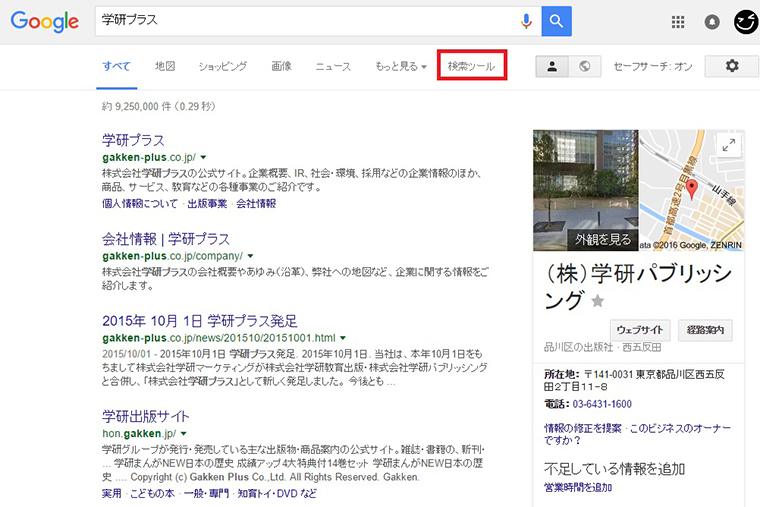Open the 出版事業 sitelink
The width and height of the screenshot is (760, 507).
[x=207, y=204]
